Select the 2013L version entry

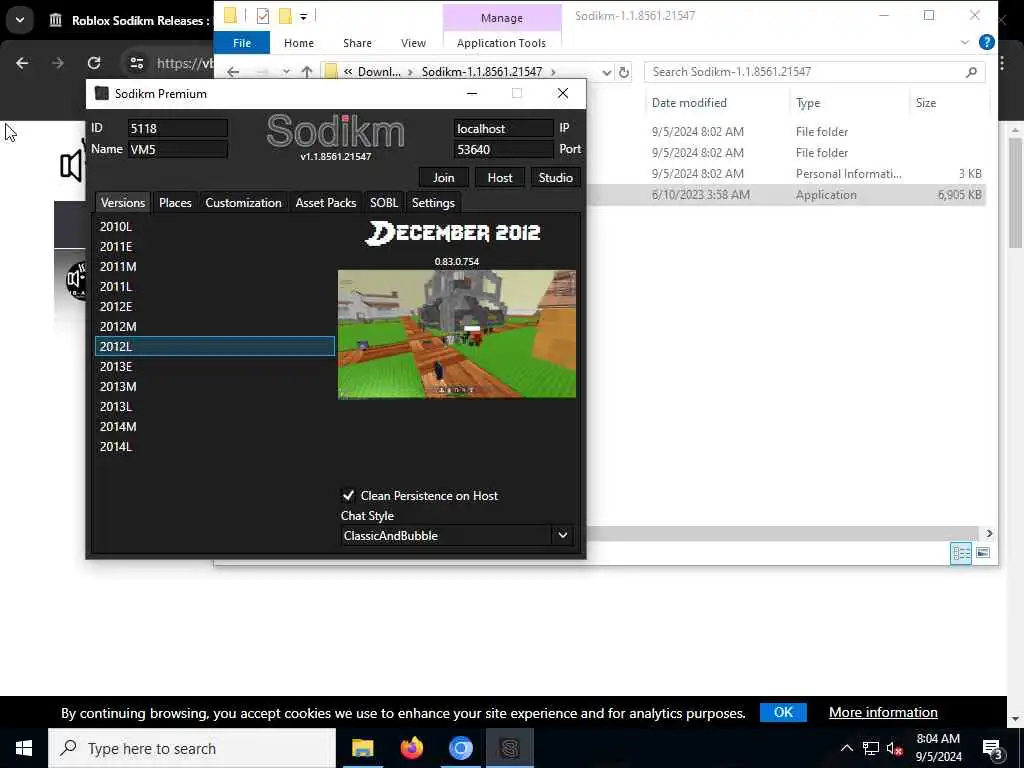click(x=215, y=406)
